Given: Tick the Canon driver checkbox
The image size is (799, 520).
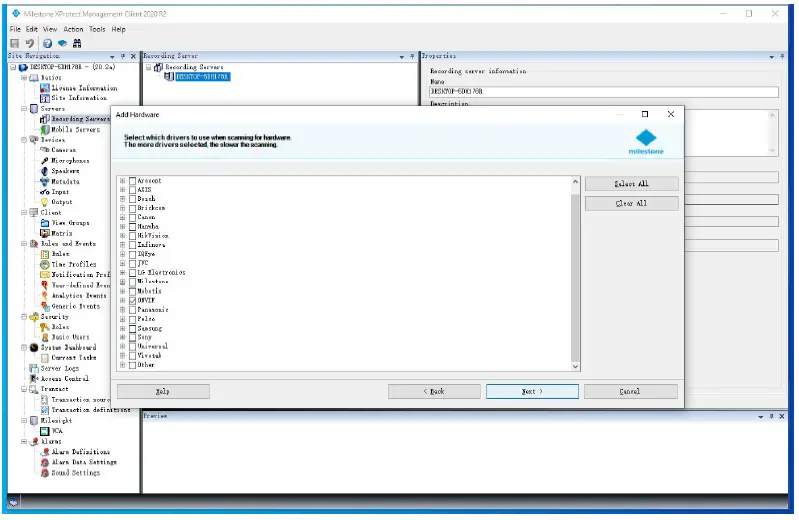Looking at the screenshot, I should click(x=132, y=217).
